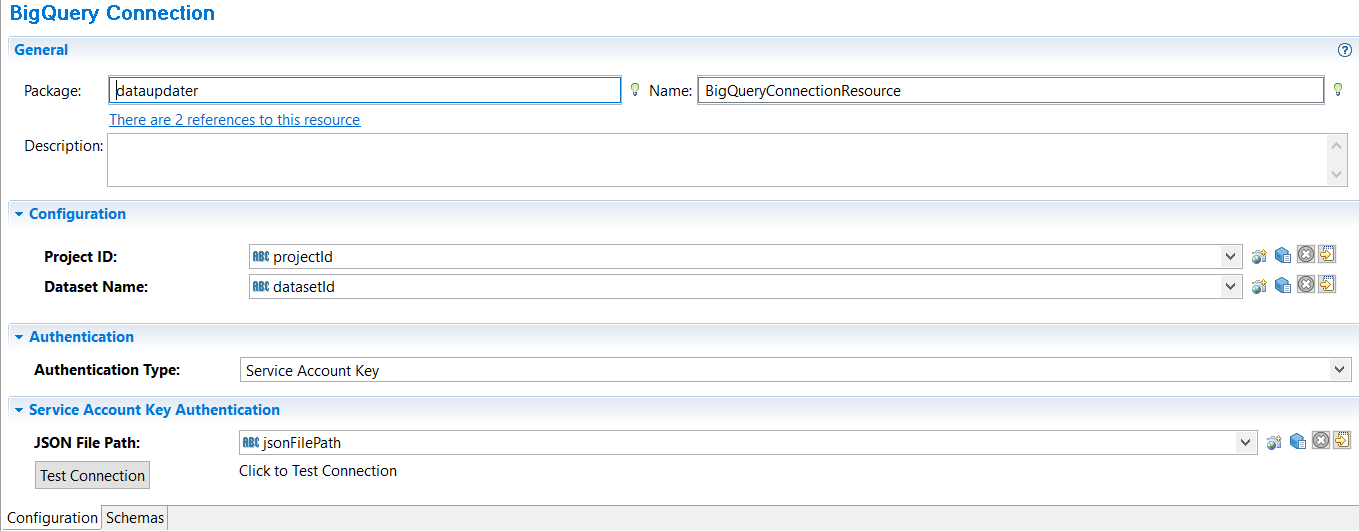Click the 'General' section header

pos(41,50)
